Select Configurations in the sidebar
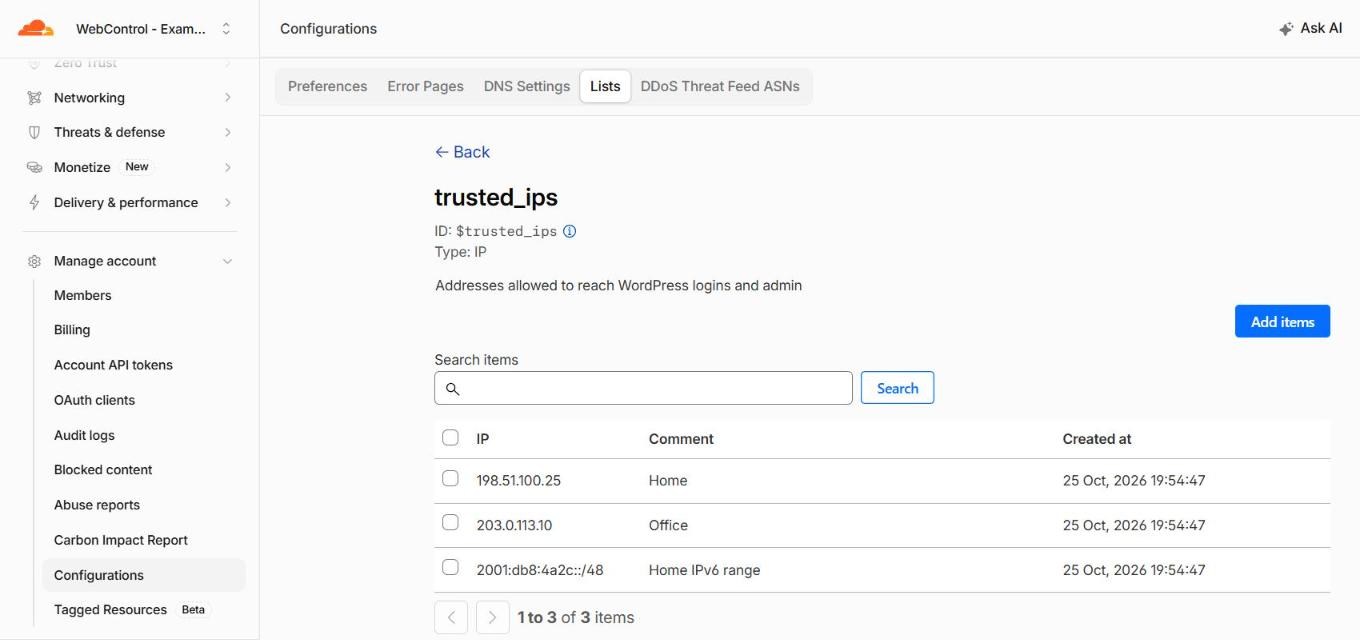The image size is (1360, 640). pyautogui.click(x=143, y=575)
